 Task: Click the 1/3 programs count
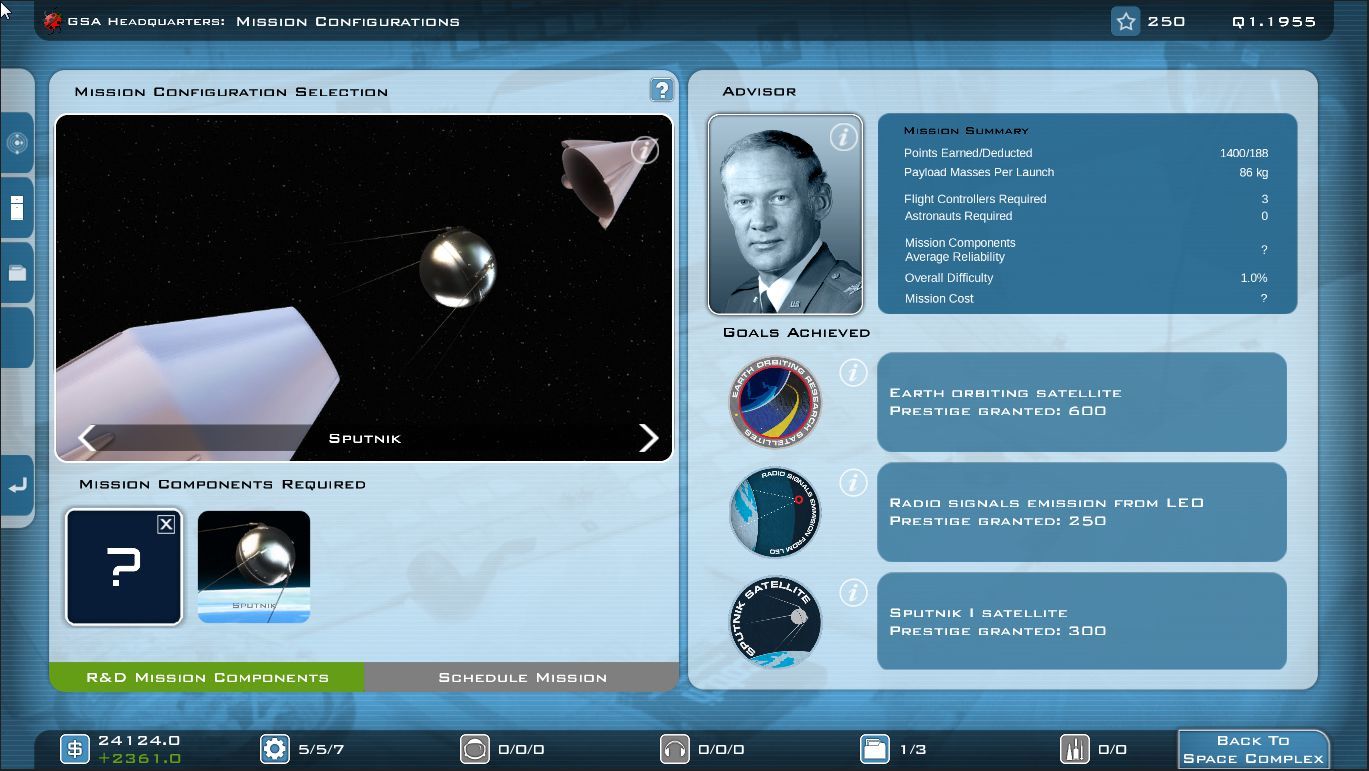[914, 749]
